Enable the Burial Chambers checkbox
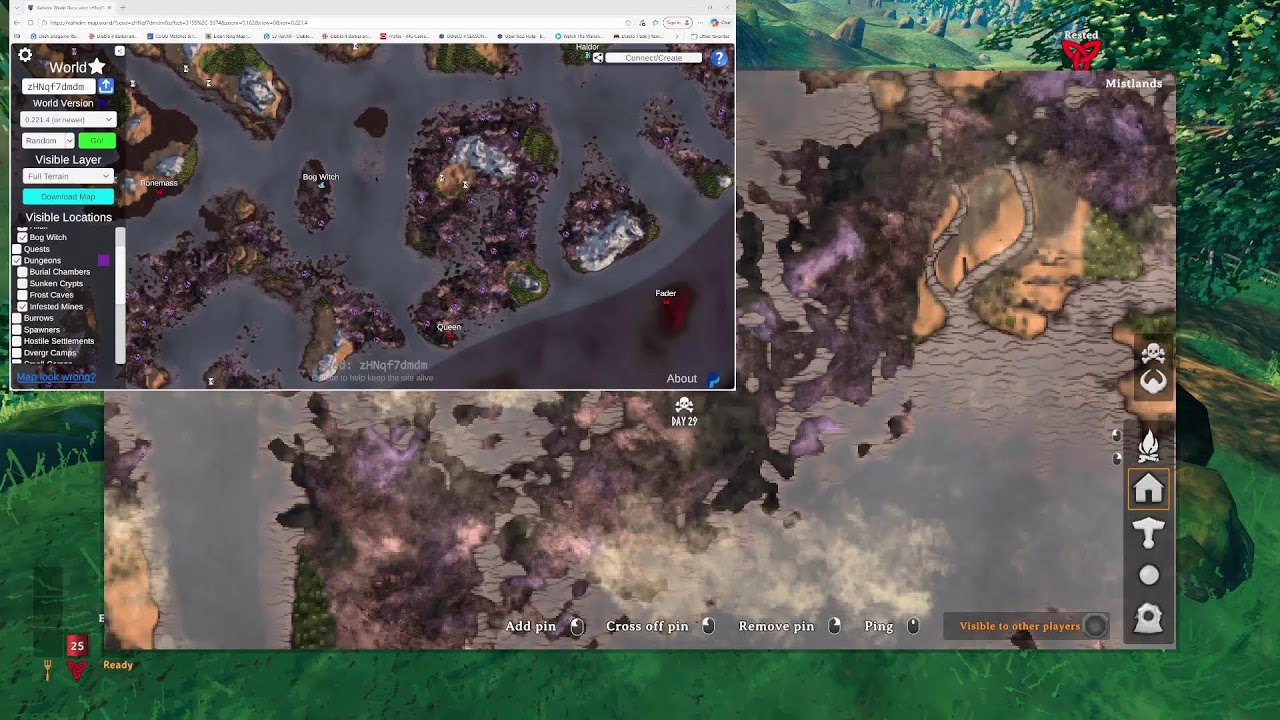This screenshot has height=720, width=1280. point(22,272)
